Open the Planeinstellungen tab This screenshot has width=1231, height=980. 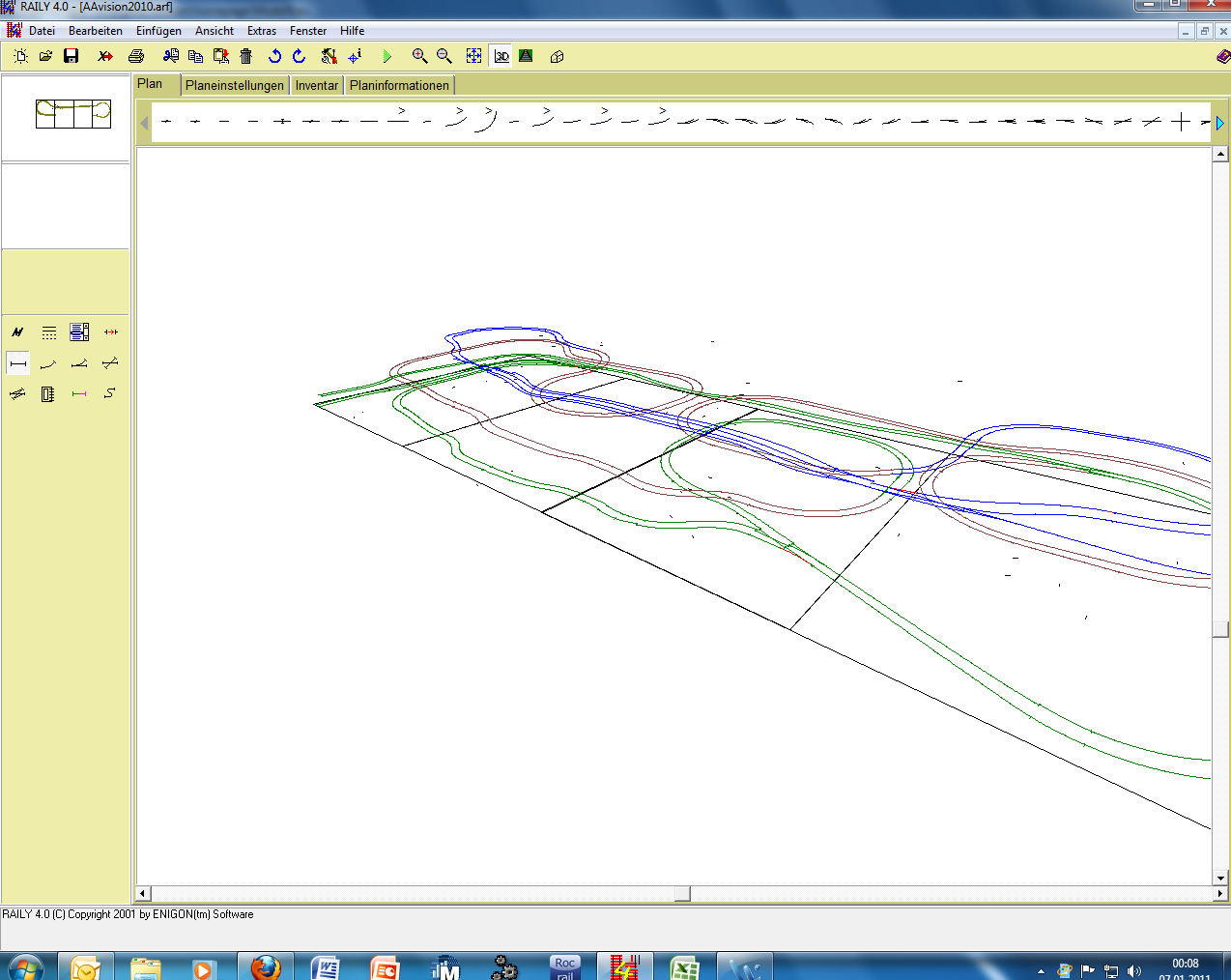pyautogui.click(x=235, y=85)
